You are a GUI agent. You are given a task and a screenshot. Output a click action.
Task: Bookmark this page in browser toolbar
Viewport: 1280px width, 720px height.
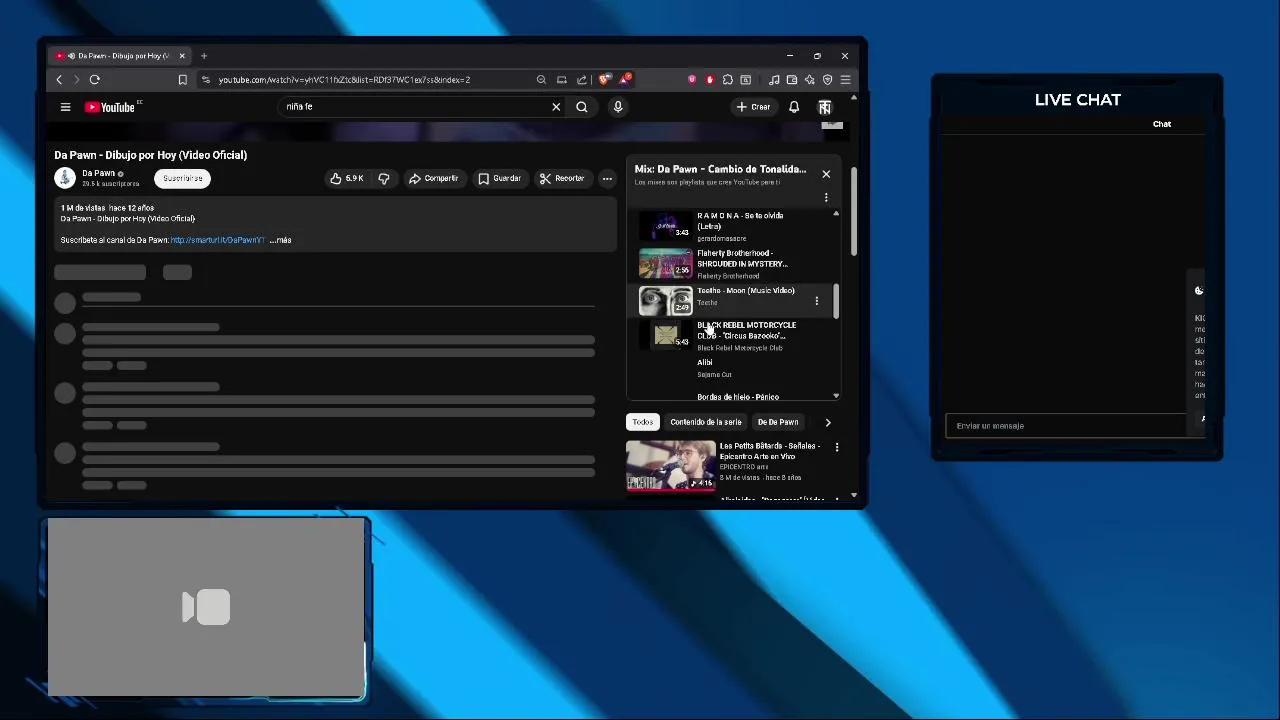[x=182, y=80]
